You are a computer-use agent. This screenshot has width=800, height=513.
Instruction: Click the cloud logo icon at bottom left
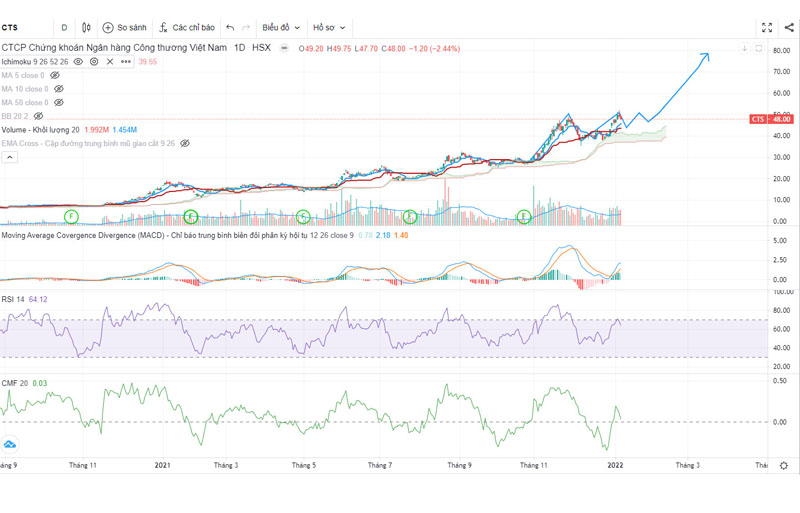point(10,445)
